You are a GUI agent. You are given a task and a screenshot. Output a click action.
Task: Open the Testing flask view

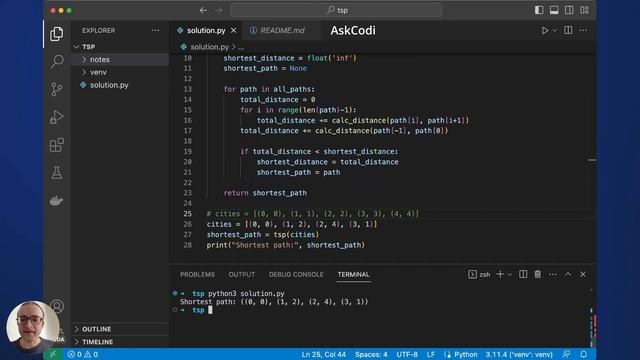pyautogui.click(x=57, y=173)
